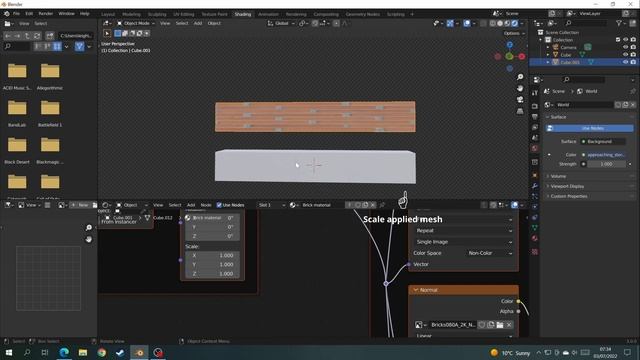Open the node editor Add menu
Image resolution: width=640 pixels, height=360 pixels.
point(191,205)
